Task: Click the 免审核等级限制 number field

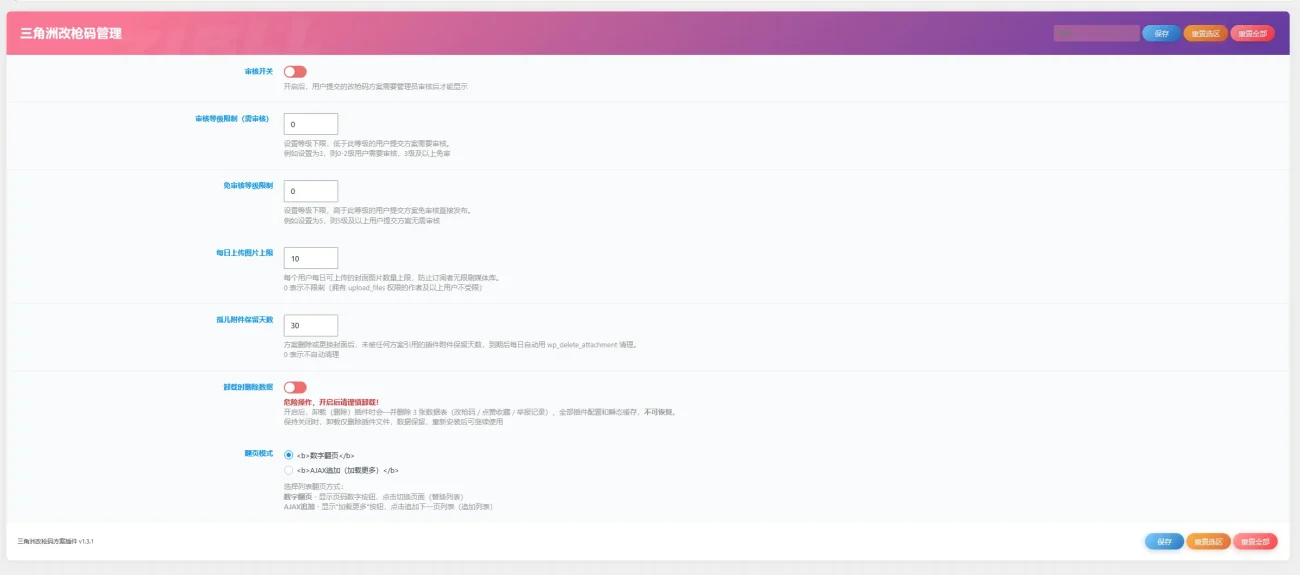Action: (311, 191)
